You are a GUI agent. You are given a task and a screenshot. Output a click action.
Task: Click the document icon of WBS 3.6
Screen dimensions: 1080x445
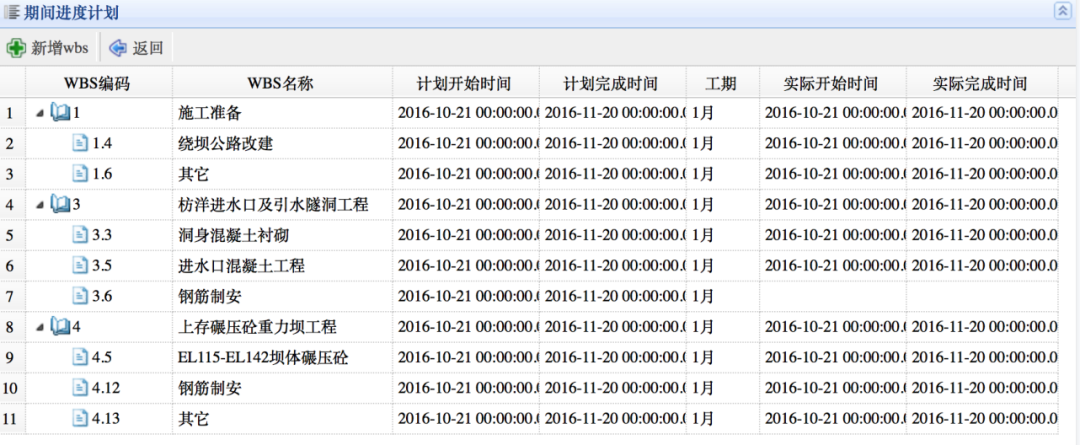[81, 296]
